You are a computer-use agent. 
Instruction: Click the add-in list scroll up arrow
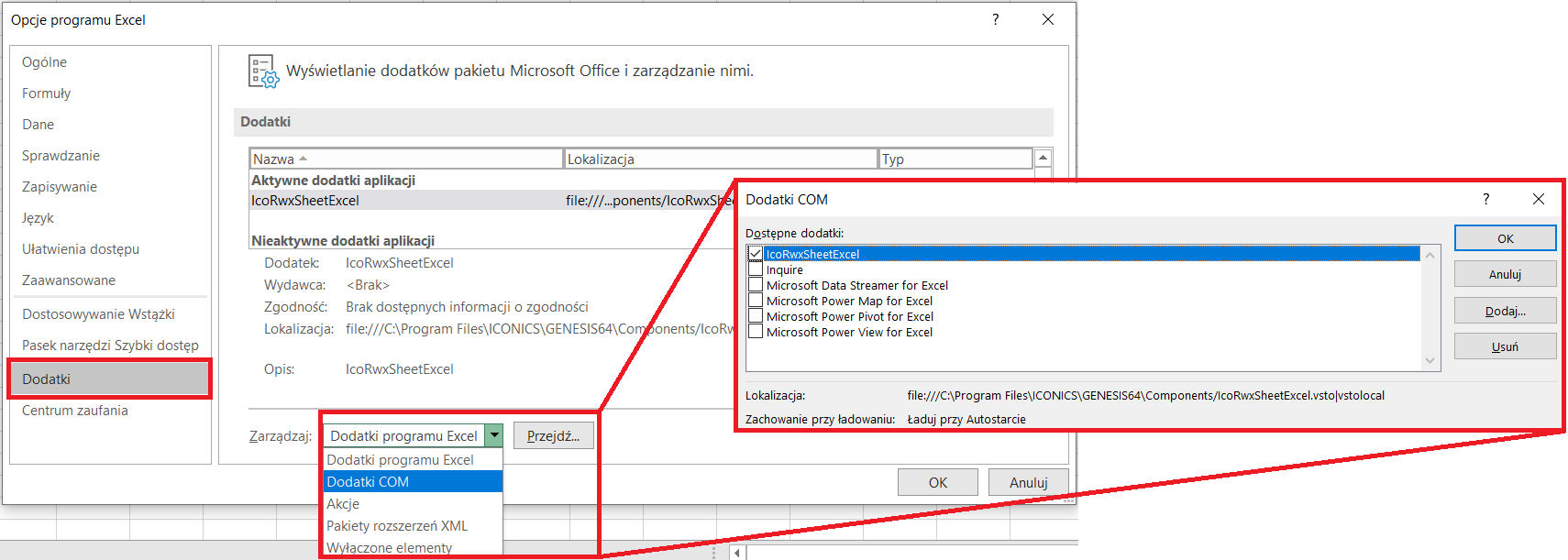1043,158
